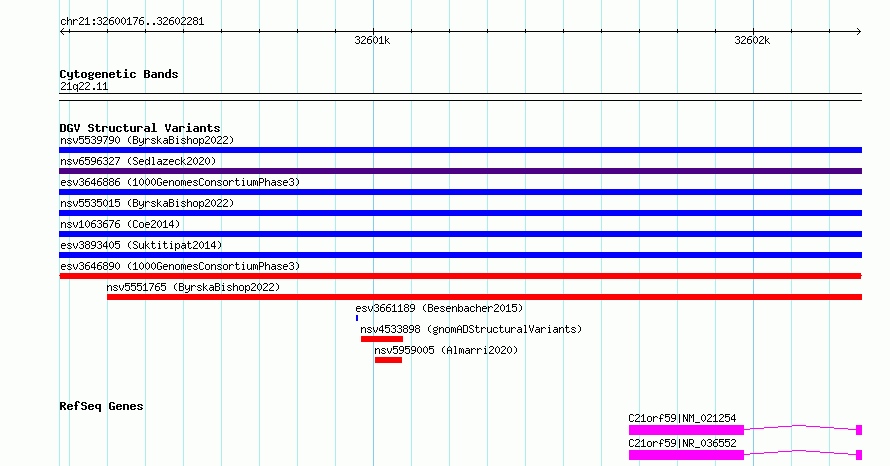
Task: Open the nsv1063676 (Coe2014) variant label
Action: coord(120,224)
